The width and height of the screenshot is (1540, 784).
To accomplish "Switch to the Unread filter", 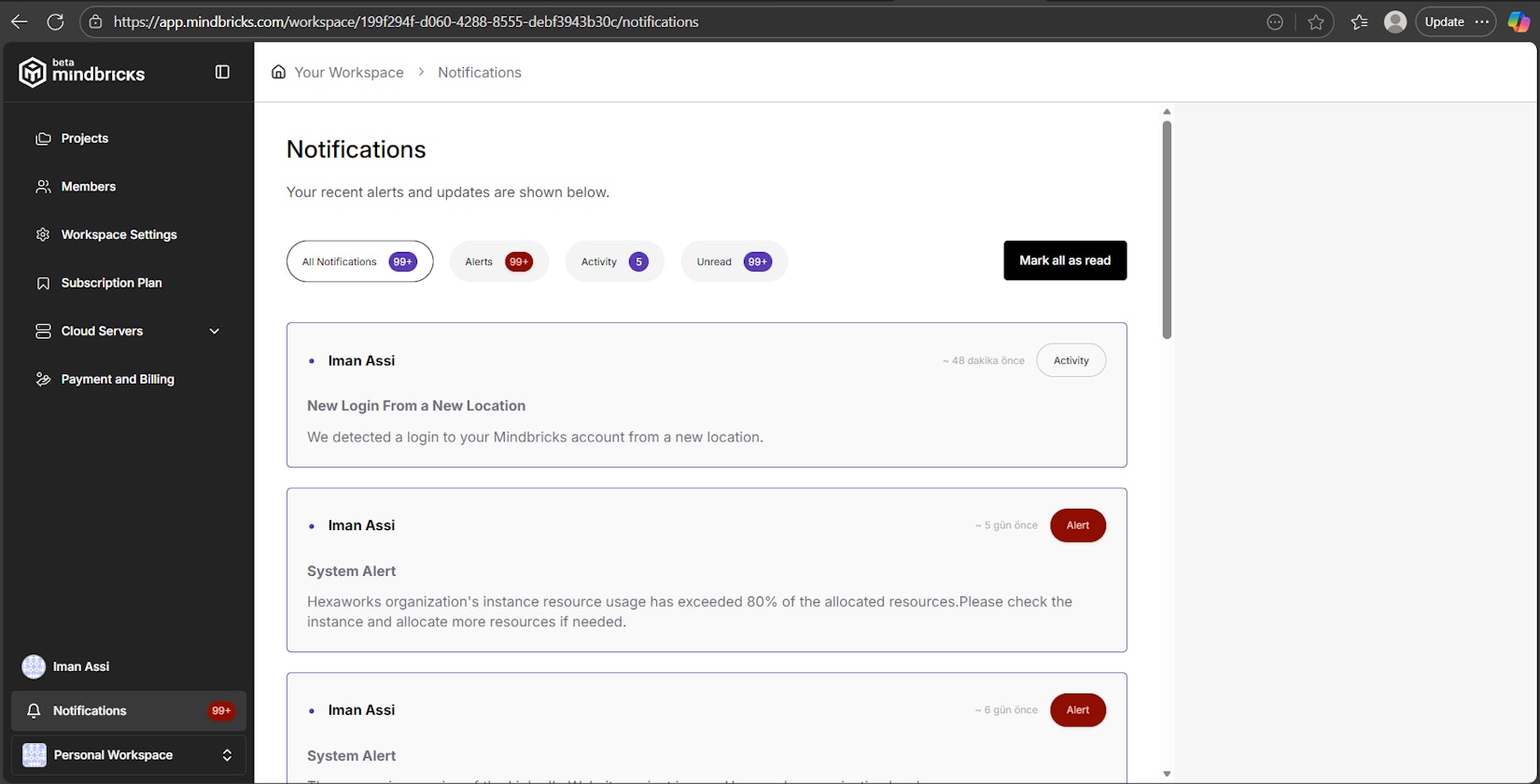I will point(734,261).
